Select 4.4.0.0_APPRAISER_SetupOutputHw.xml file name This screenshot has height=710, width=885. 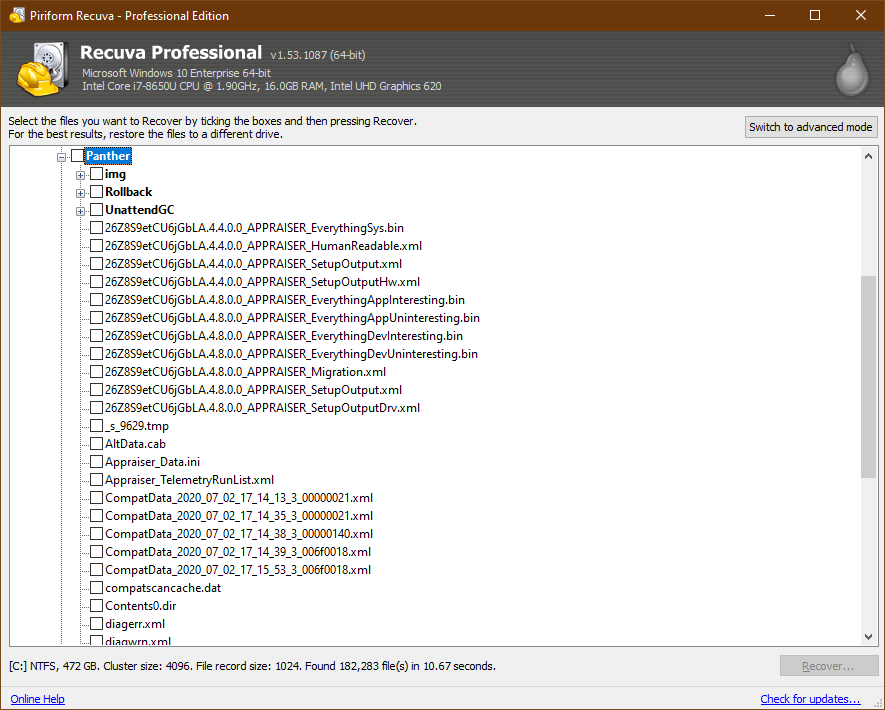[262, 282]
